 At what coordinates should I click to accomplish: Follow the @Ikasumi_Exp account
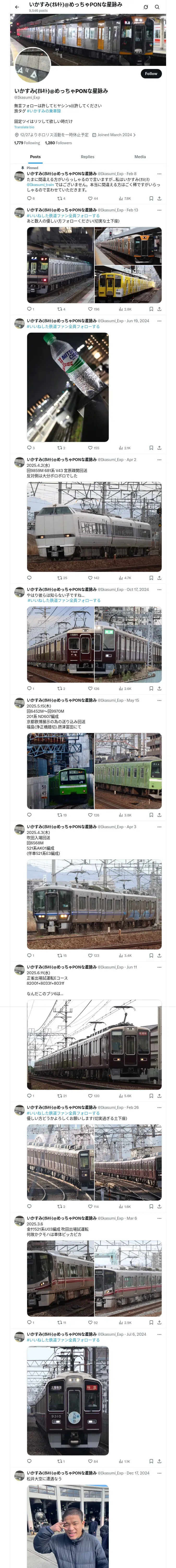(151, 74)
